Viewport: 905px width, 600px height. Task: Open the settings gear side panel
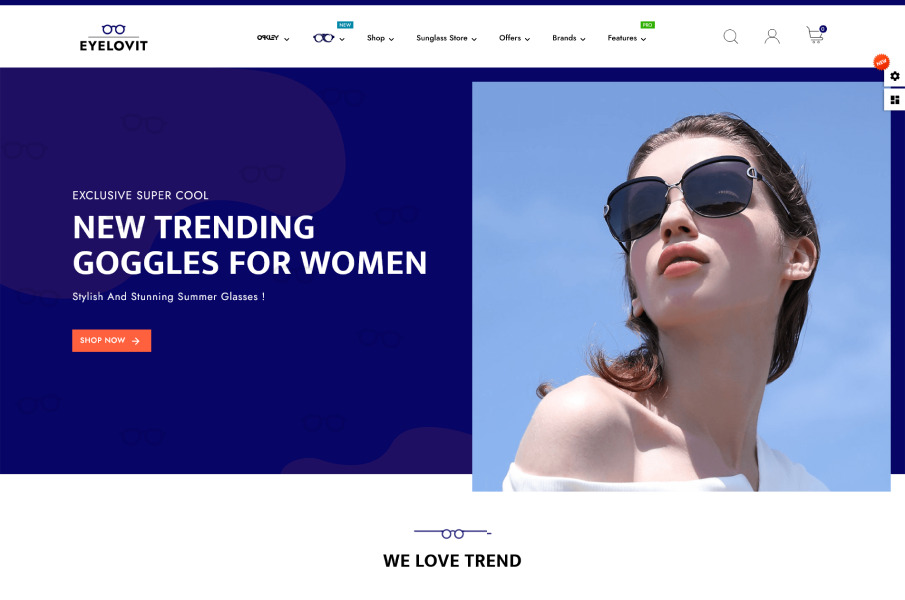894,76
